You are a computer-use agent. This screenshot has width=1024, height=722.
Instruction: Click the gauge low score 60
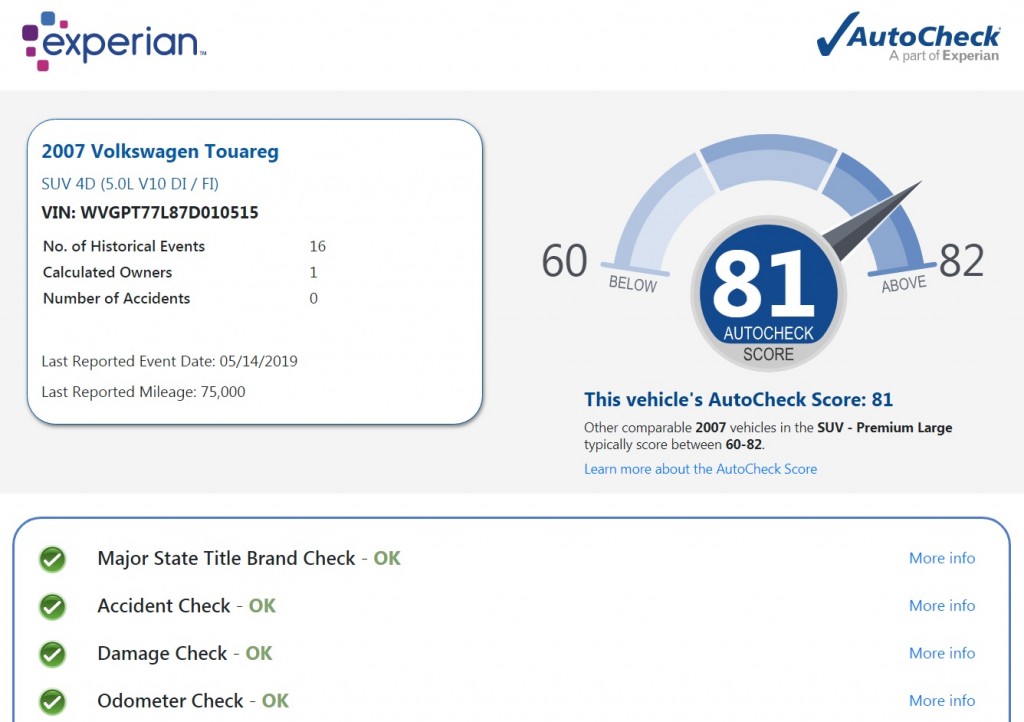[x=564, y=260]
